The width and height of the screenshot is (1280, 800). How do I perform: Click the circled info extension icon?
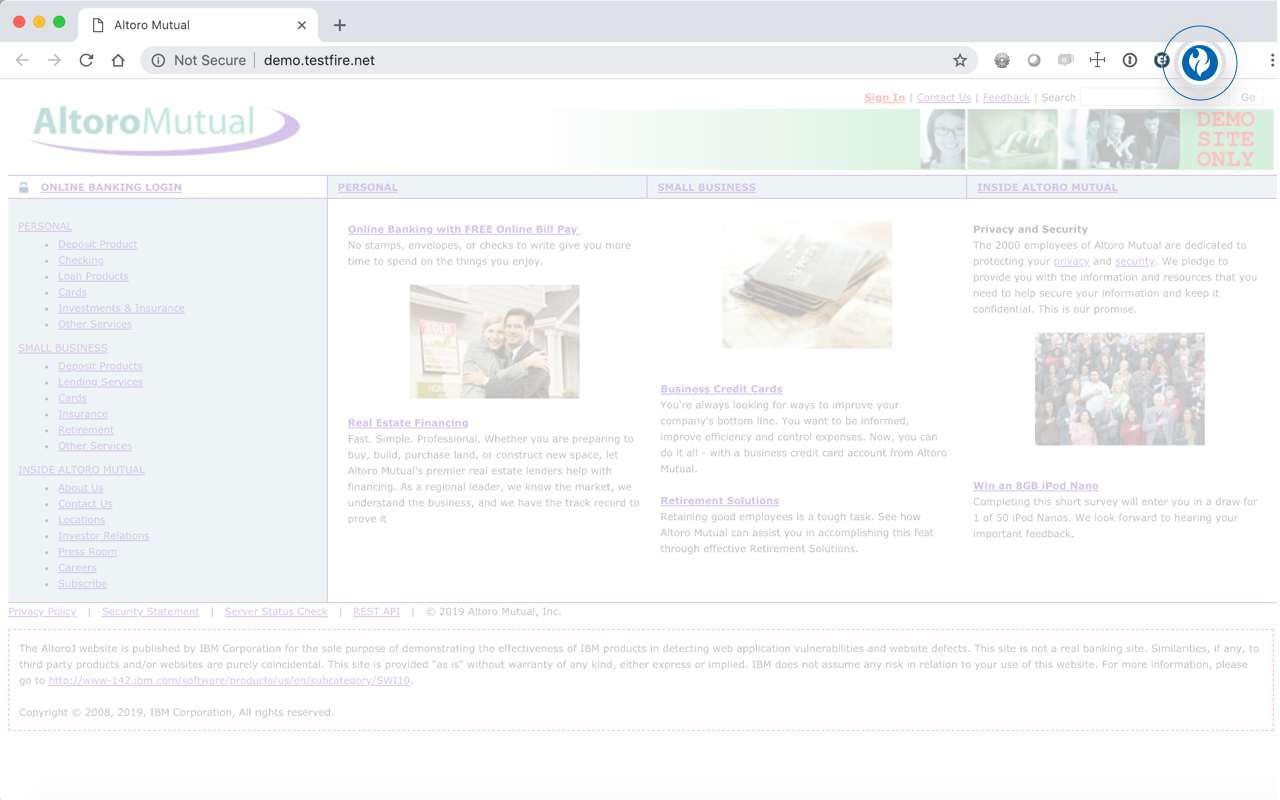1129,60
